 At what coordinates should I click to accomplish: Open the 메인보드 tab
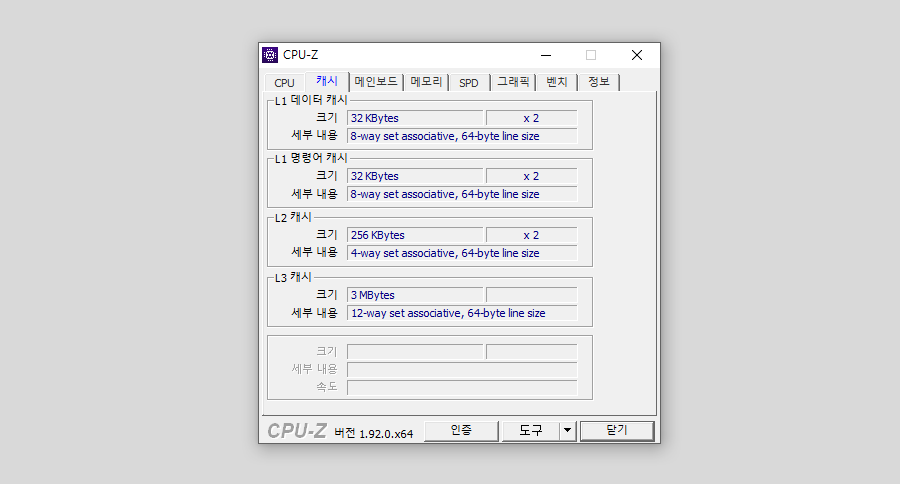pos(376,82)
